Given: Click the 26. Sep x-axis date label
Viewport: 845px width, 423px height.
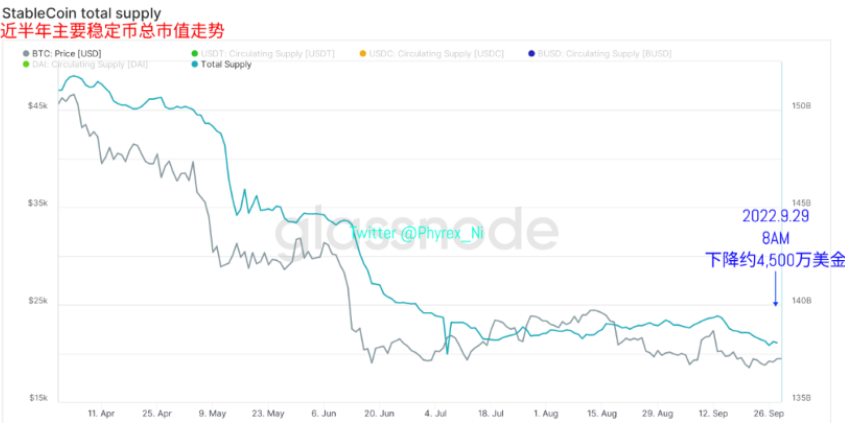Looking at the screenshot, I should (x=769, y=413).
